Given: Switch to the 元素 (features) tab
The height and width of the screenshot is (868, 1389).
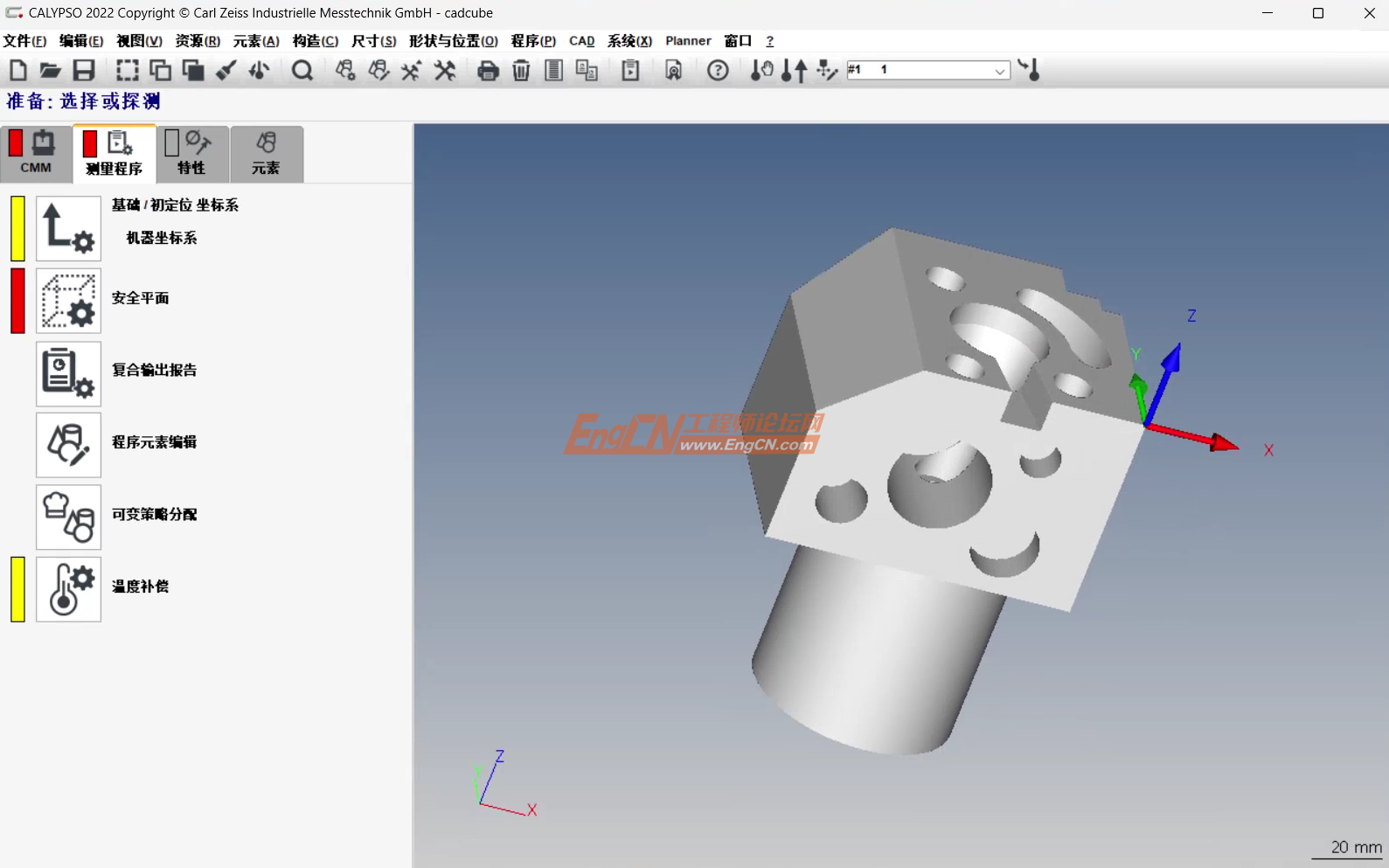Looking at the screenshot, I should (x=267, y=154).
